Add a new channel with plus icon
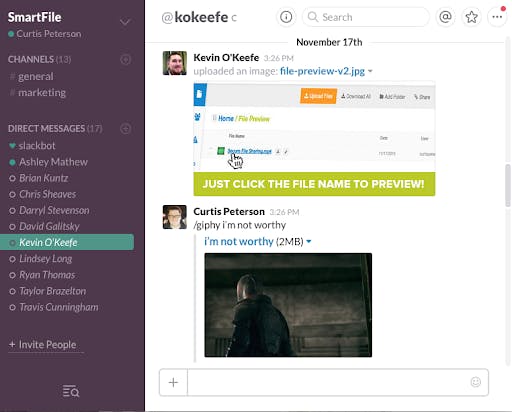 pyautogui.click(x=125, y=60)
